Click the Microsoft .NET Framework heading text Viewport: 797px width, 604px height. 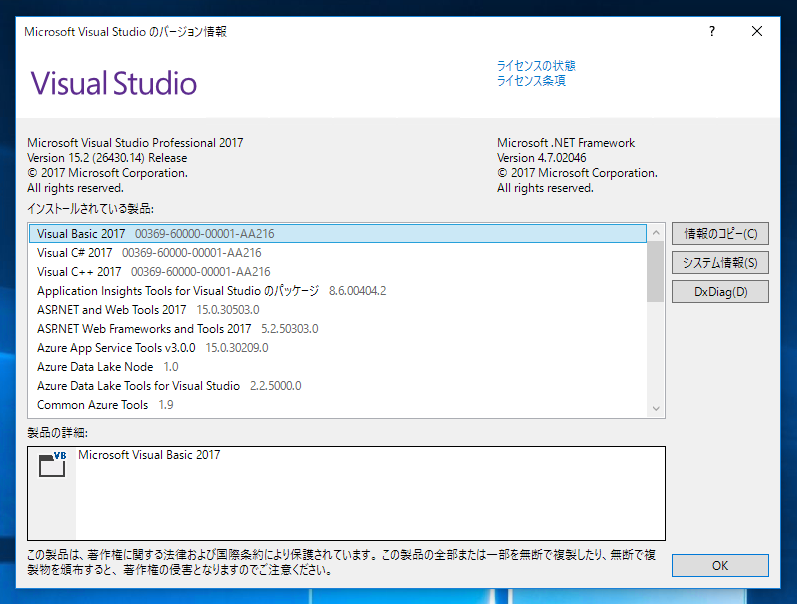(566, 143)
